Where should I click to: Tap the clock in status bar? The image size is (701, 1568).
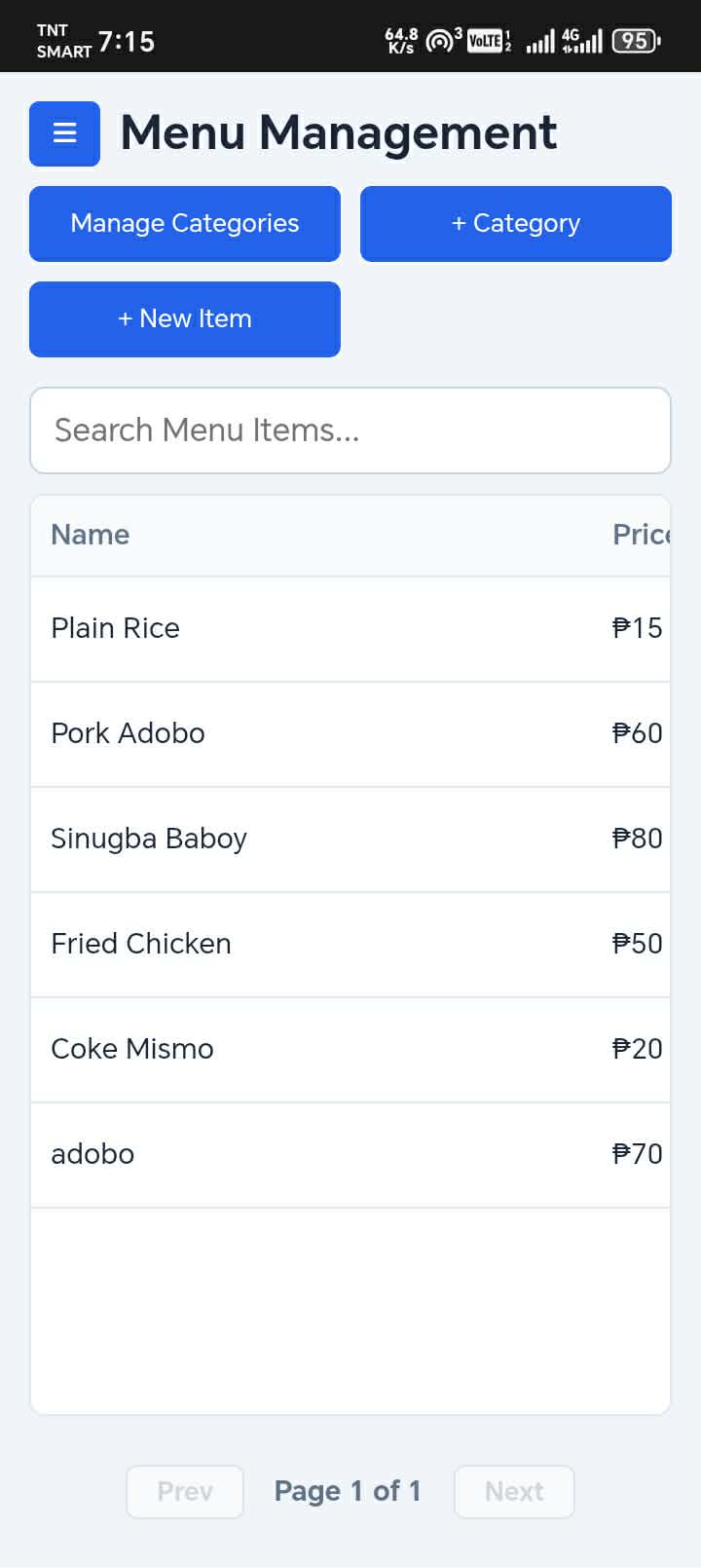point(127,42)
